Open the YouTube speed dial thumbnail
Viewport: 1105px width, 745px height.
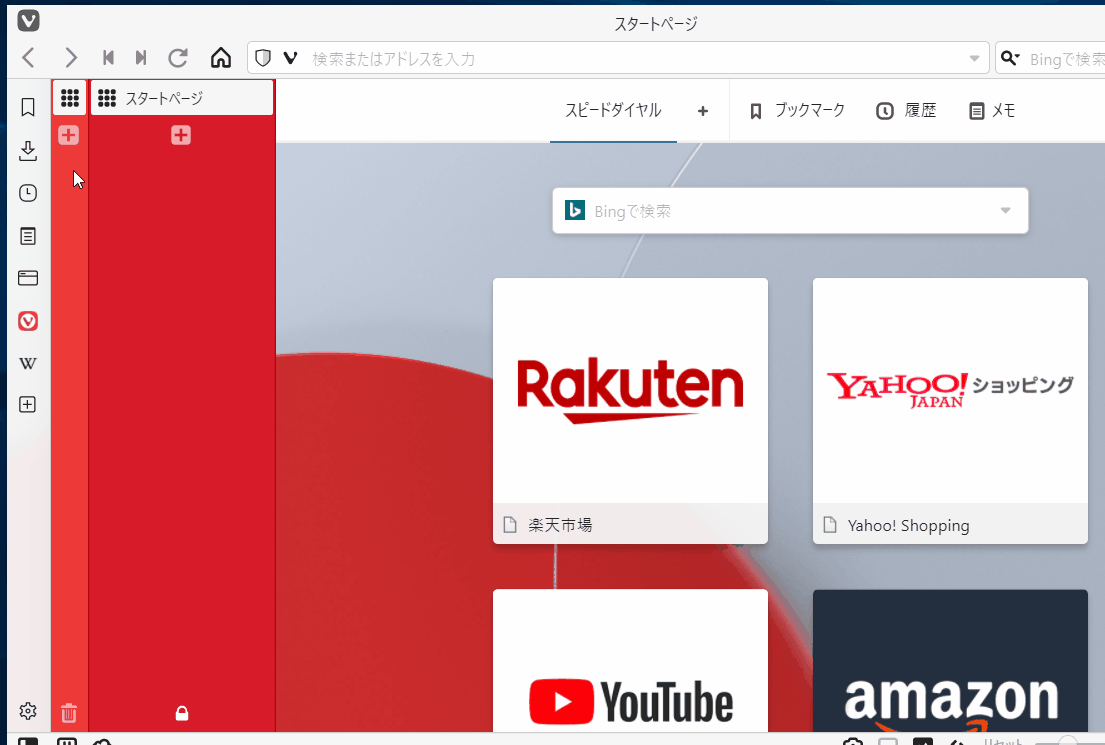point(630,660)
